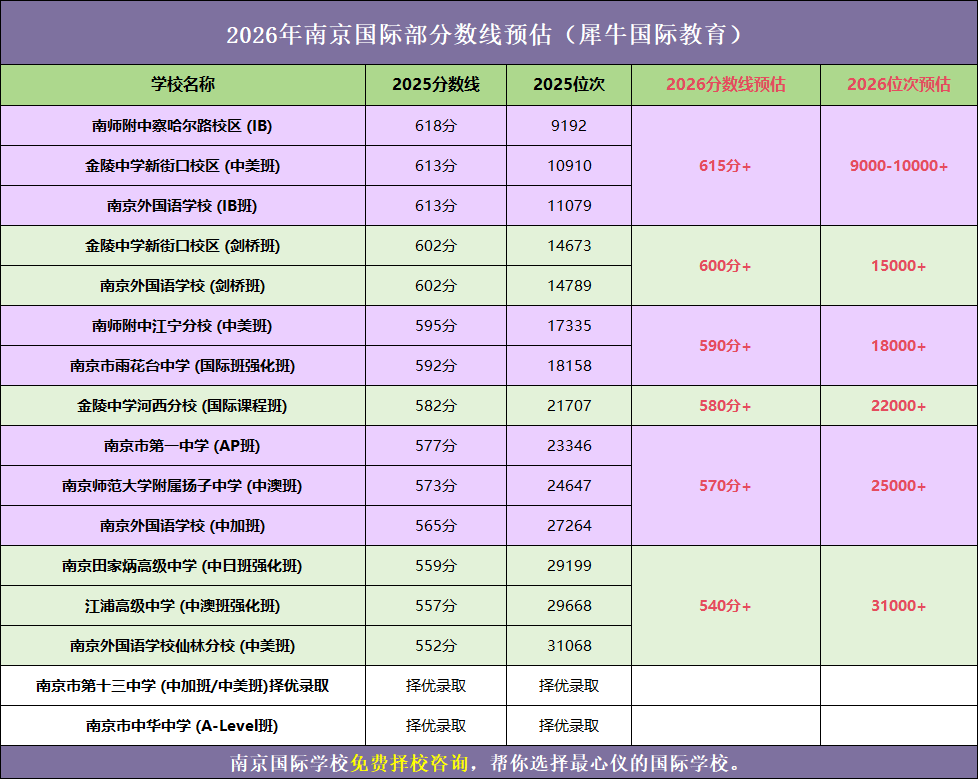978x779 pixels.
Task: Click the 23346 rank cell
Action: tap(569, 445)
